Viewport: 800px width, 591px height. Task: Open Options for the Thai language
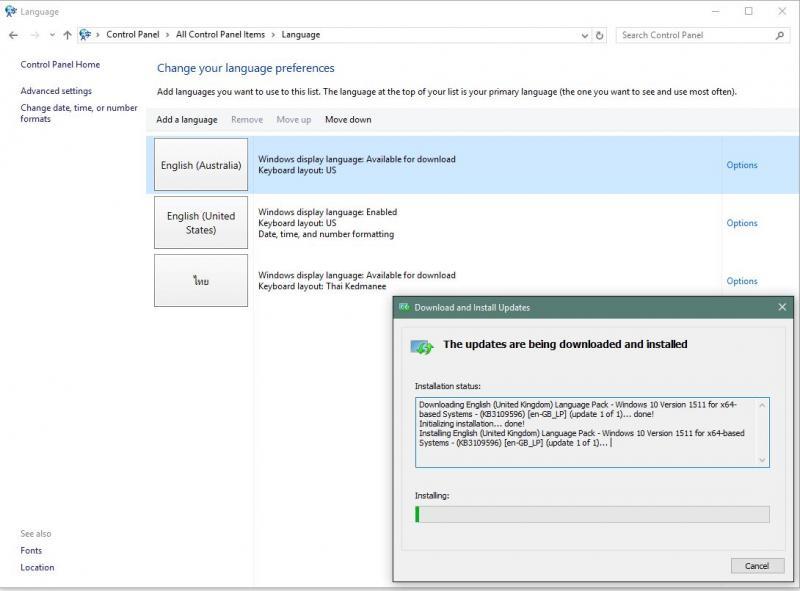[742, 281]
